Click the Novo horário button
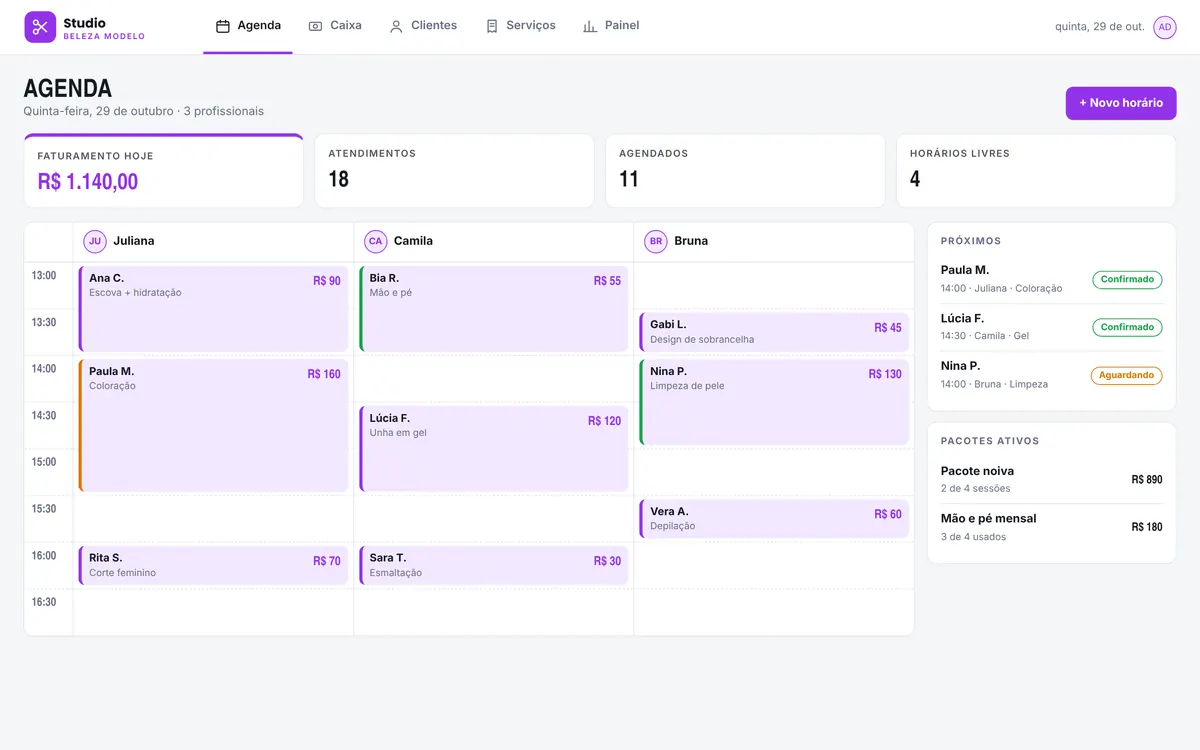 pyautogui.click(x=1121, y=103)
